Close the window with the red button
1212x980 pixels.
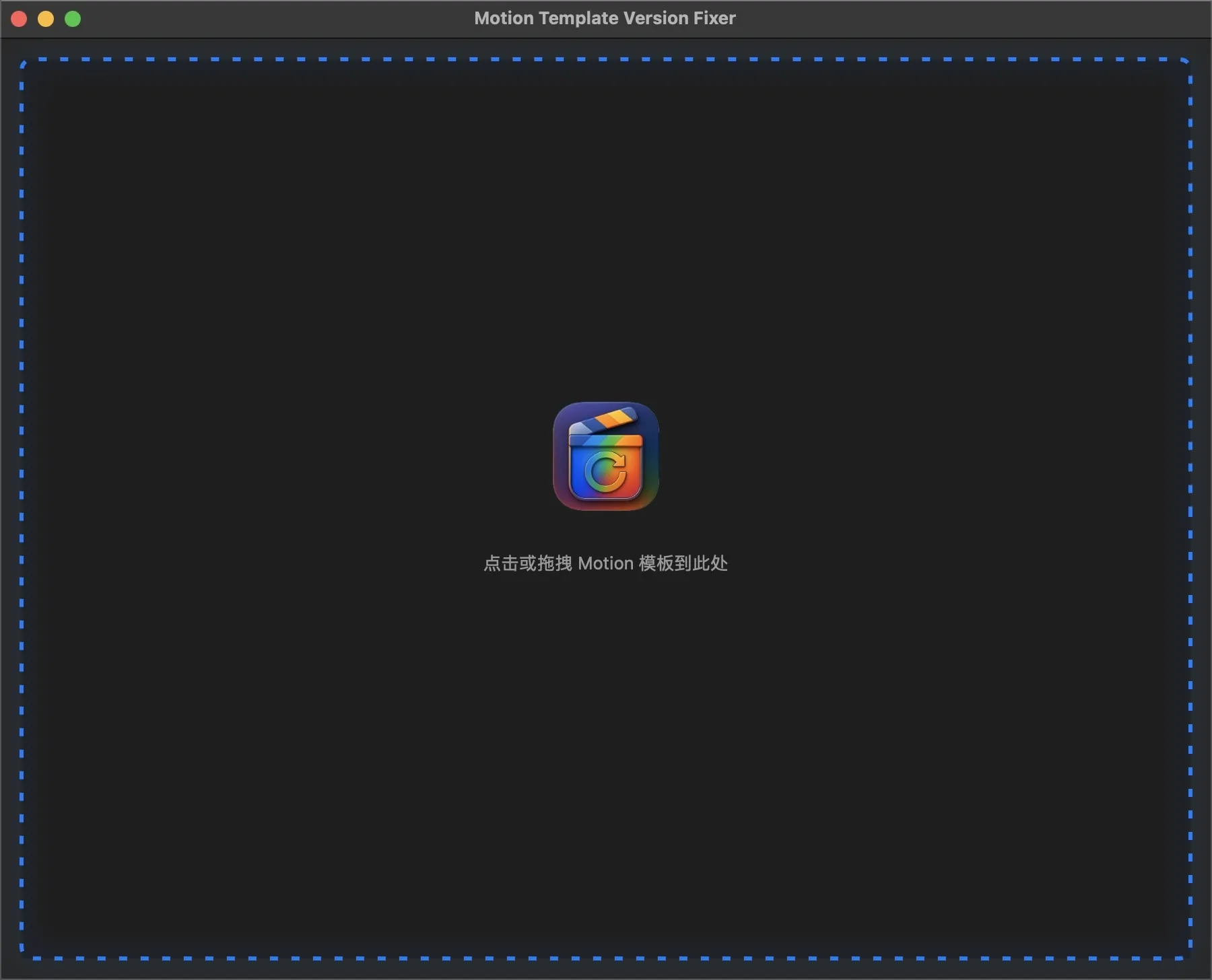(19, 19)
